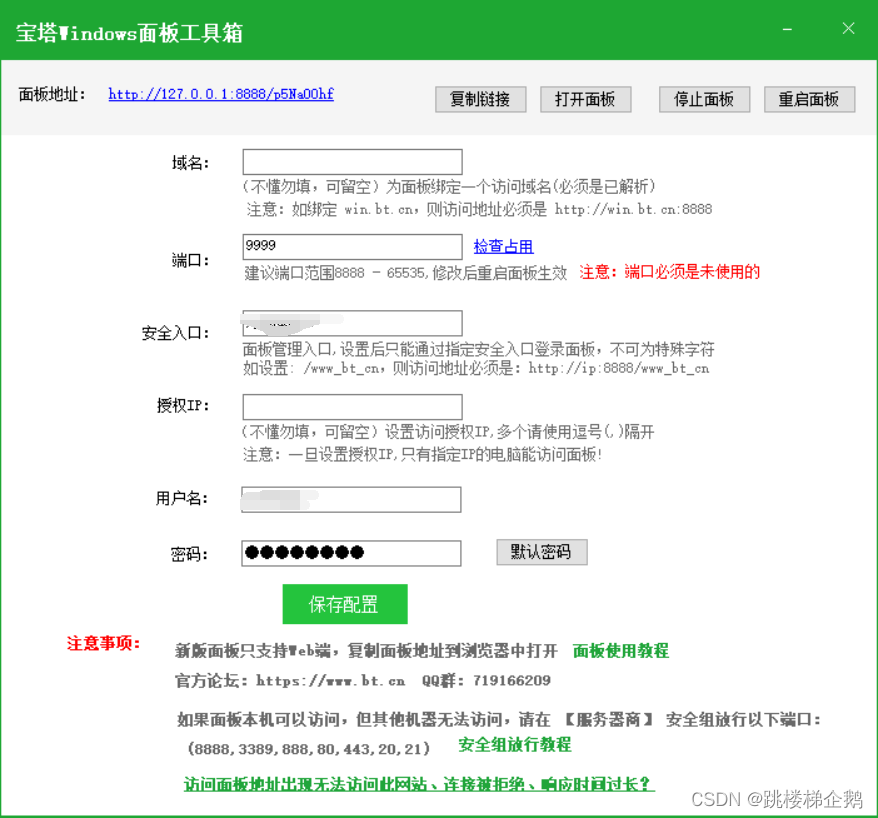
Task: Select the masked 密码 password field
Action: 351,552
